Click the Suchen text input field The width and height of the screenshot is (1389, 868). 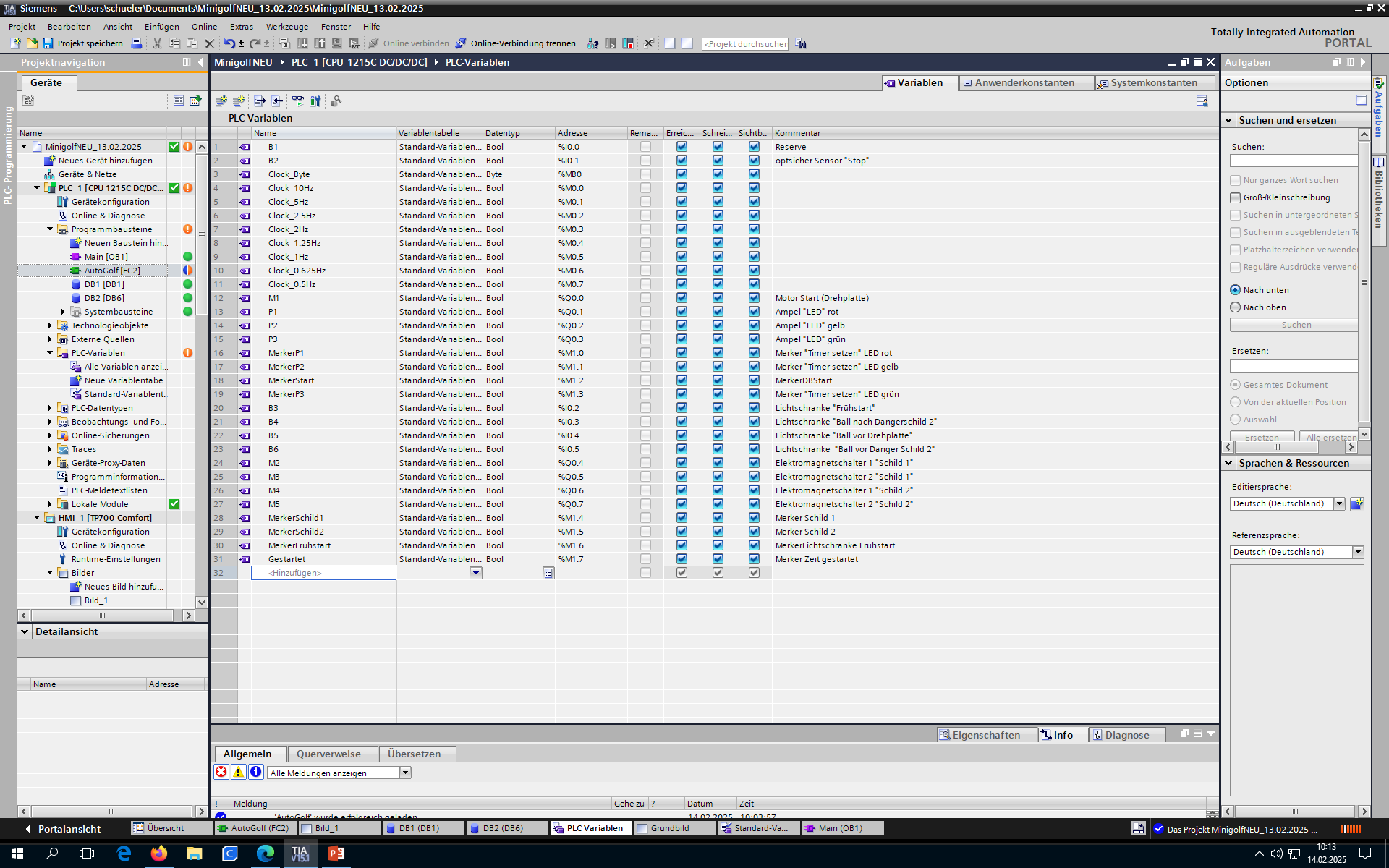(1293, 161)
